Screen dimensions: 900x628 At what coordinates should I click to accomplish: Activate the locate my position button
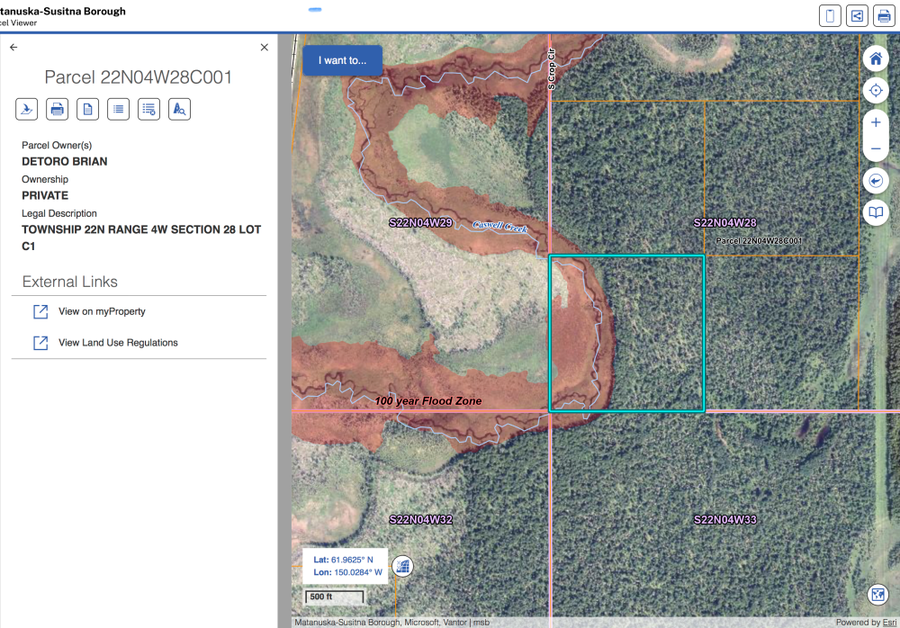coord(875,90)
